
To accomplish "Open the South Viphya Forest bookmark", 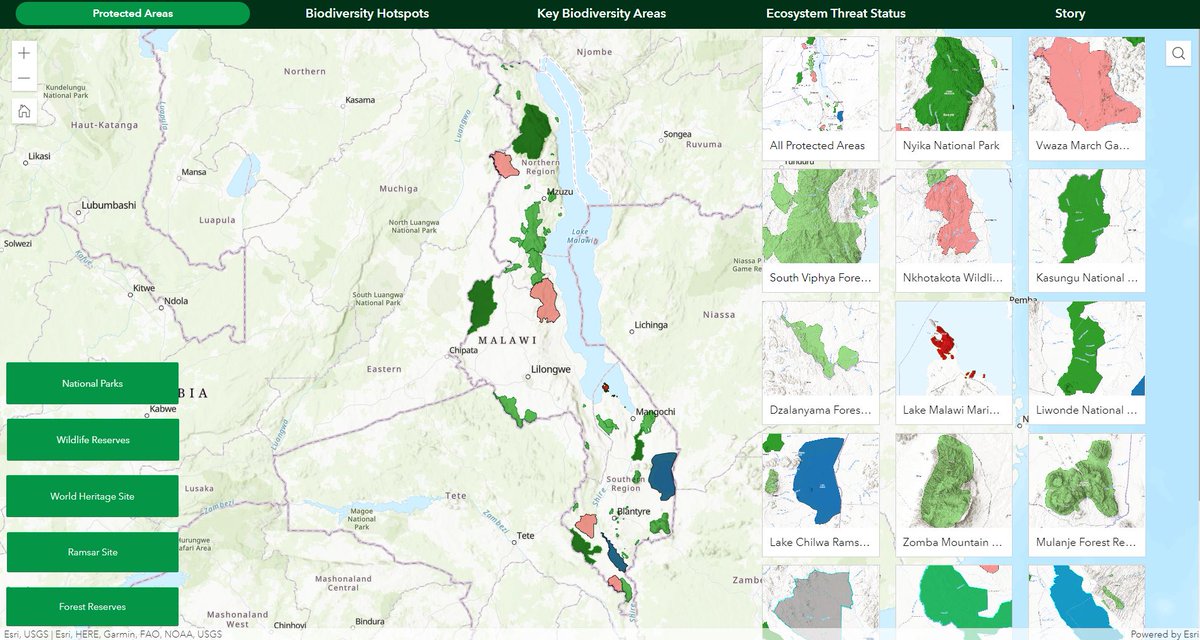I will click(821, 231).
